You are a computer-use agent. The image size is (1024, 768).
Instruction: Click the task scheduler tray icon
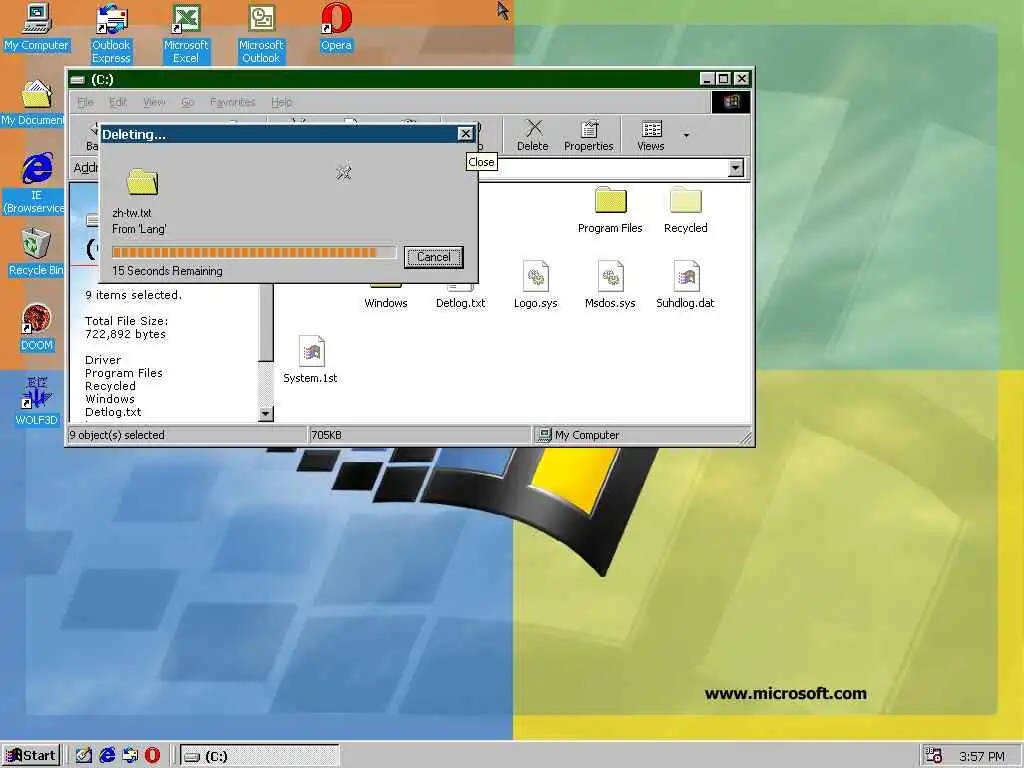tap(934, 756)
